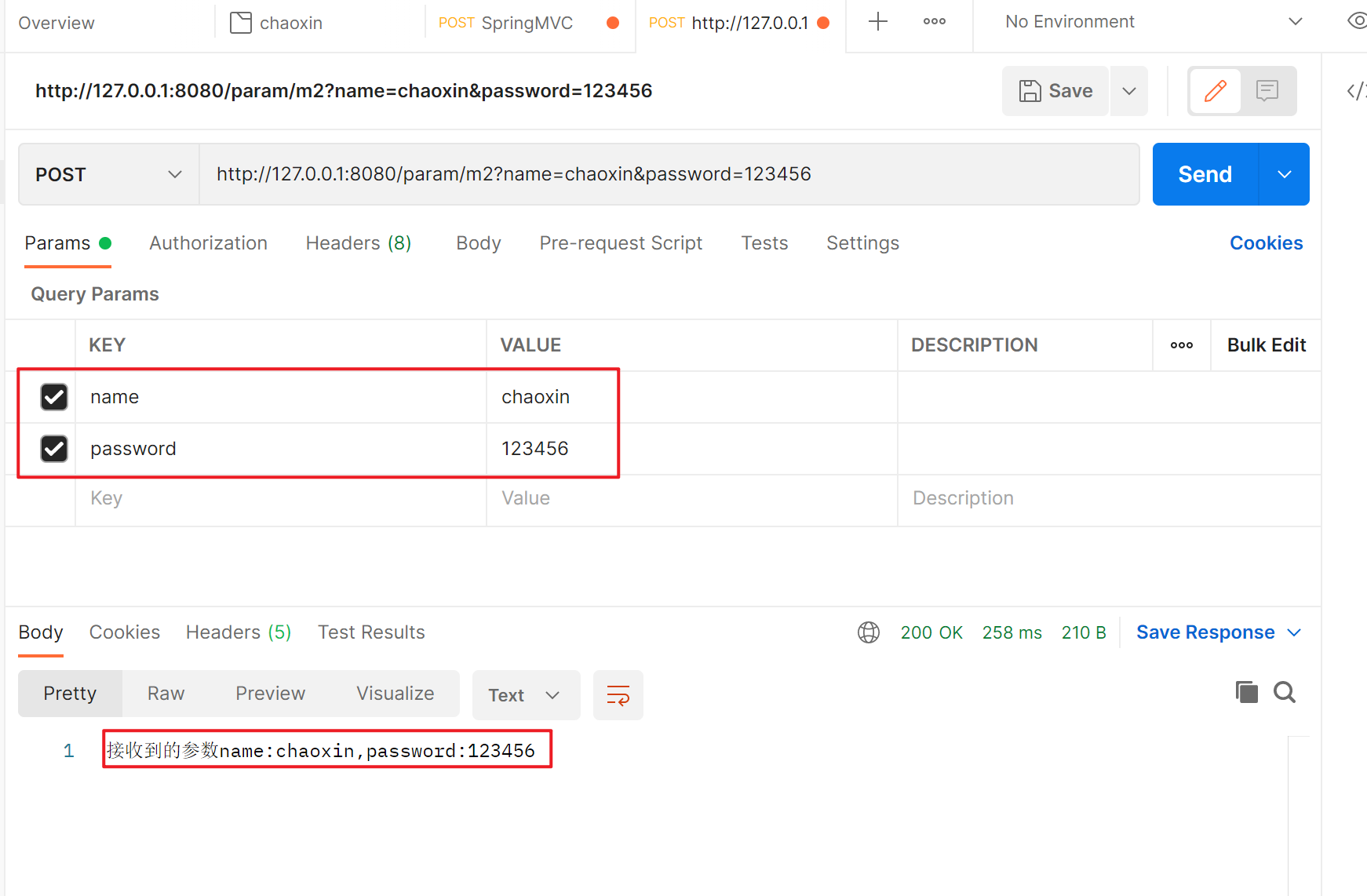Uncheck the password parameter checkbox
1367x896 pixels.
point(54,449)
